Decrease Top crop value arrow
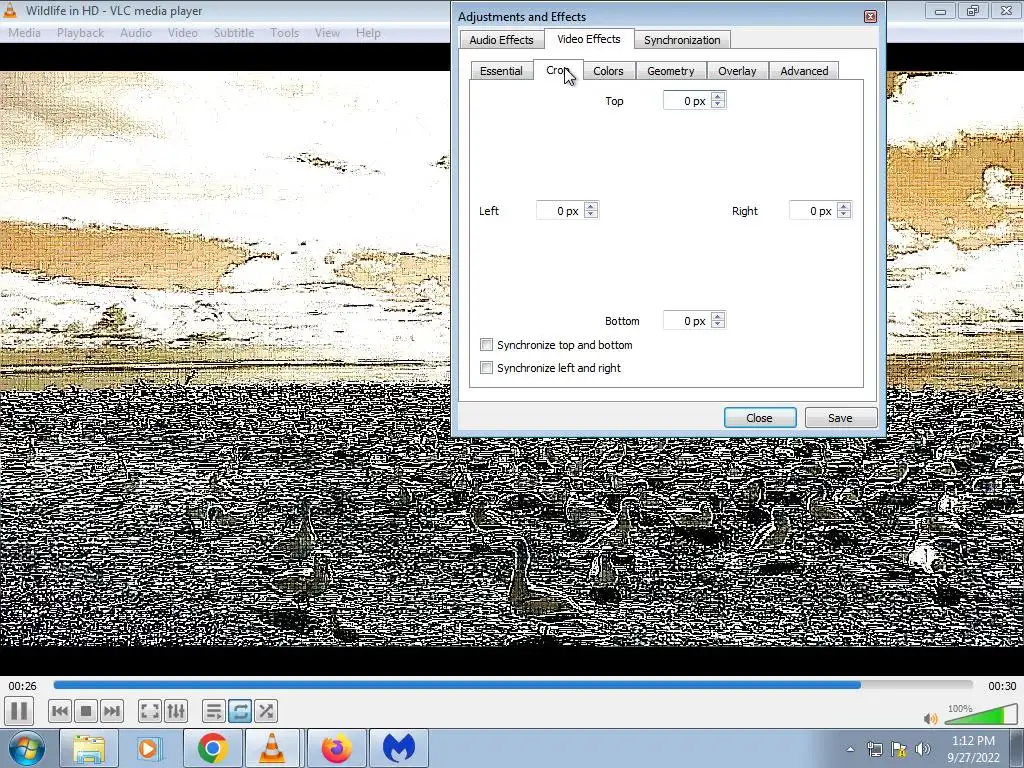1024x768 pixels. tap(718, 104)
